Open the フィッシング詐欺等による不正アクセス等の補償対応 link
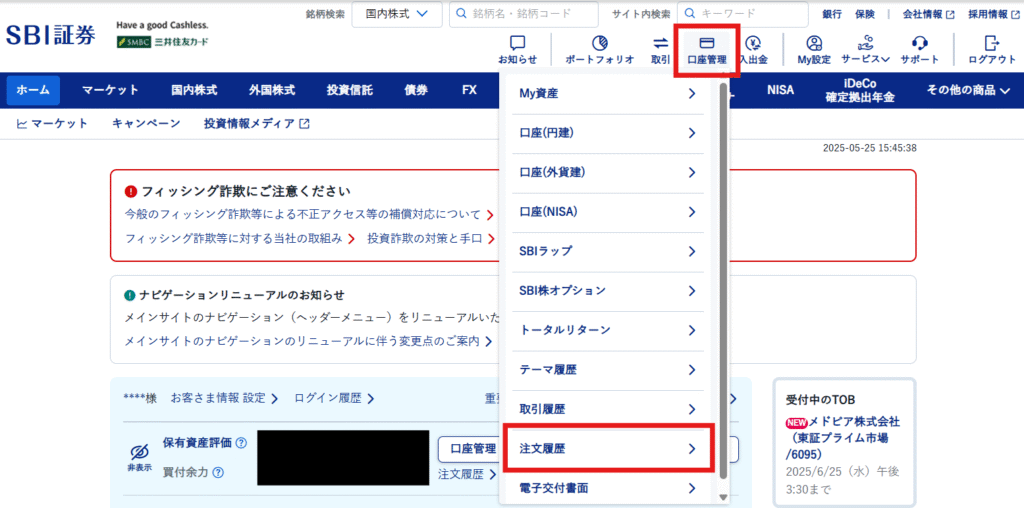The image size is (1024, 508). point(308,214)
